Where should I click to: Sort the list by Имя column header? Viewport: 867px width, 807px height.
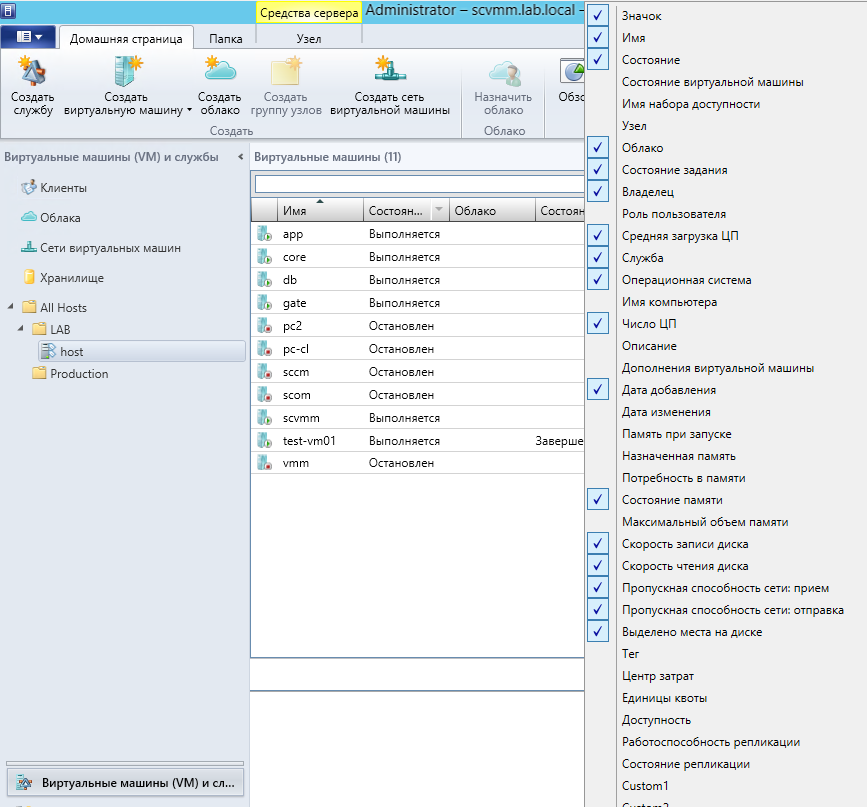click(x=320, y=211)
